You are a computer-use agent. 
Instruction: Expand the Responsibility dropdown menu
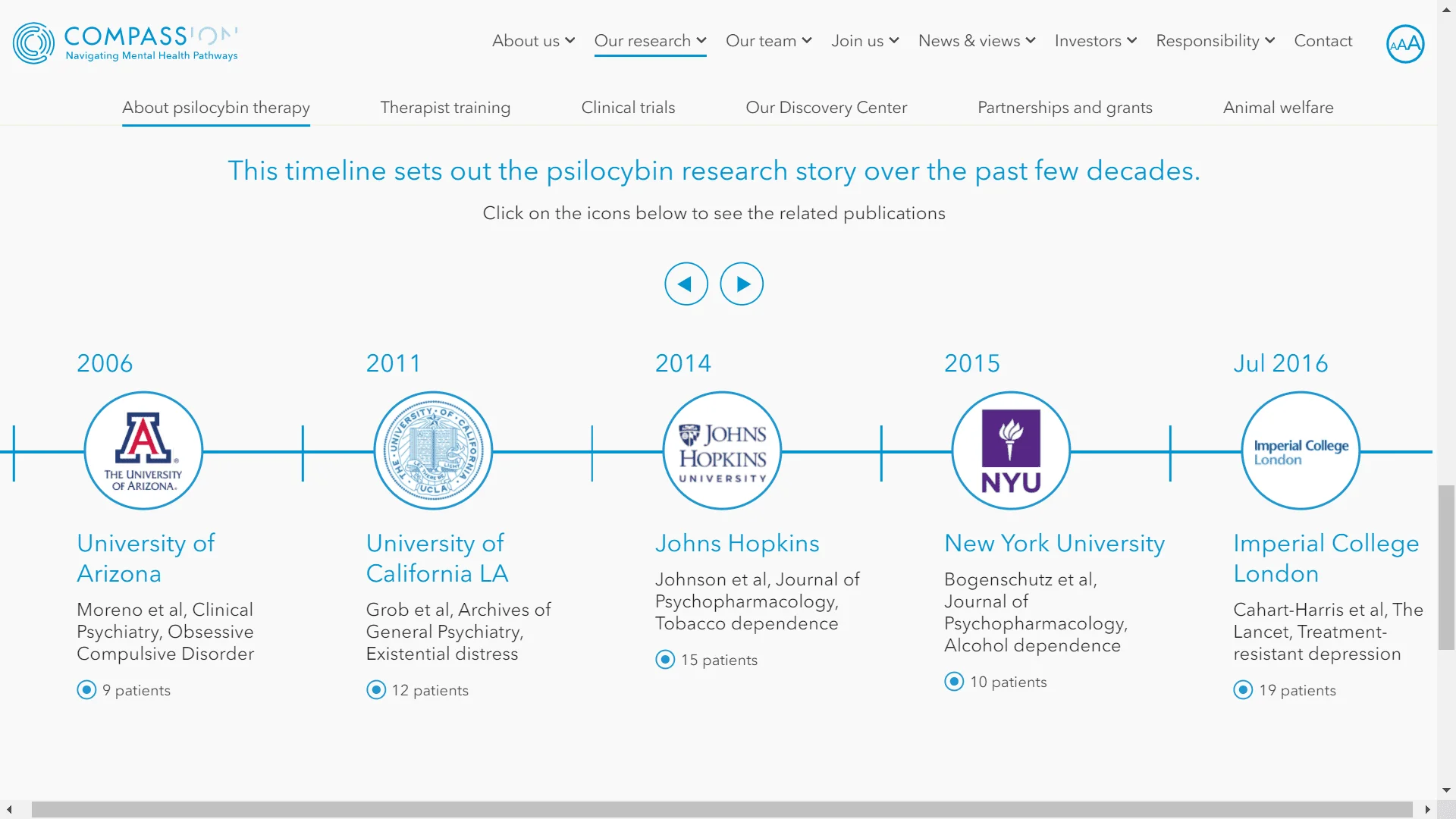click(1215, 41)
